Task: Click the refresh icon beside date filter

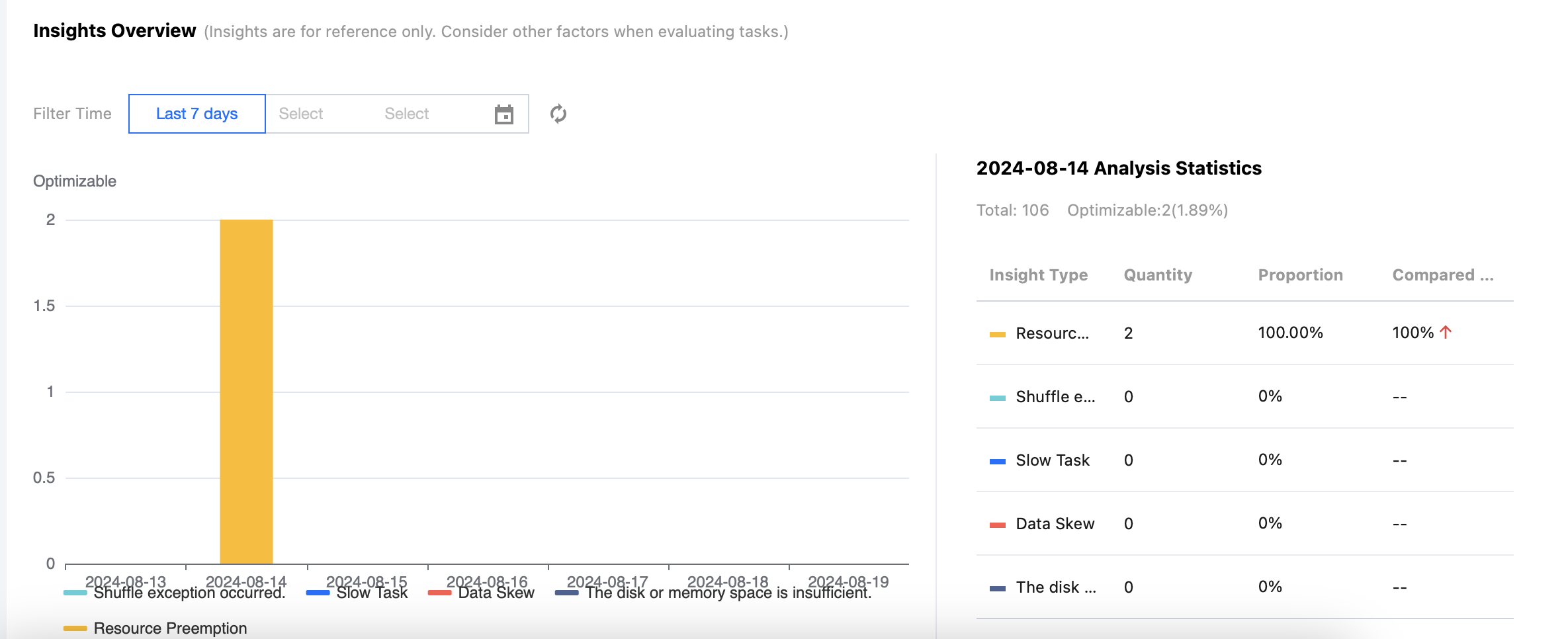Action: [x=558, y=114]
